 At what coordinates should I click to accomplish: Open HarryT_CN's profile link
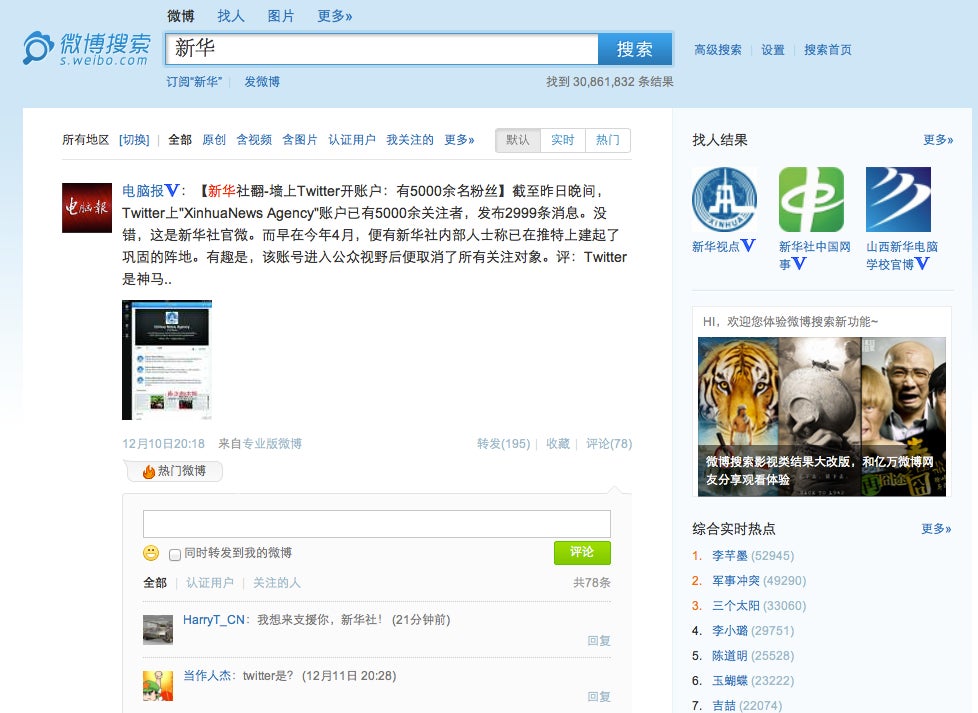213,619
